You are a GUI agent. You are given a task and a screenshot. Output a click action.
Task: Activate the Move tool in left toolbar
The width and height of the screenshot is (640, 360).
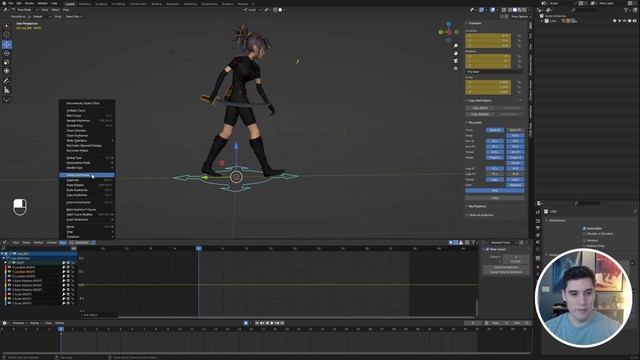tap(7, 44)
